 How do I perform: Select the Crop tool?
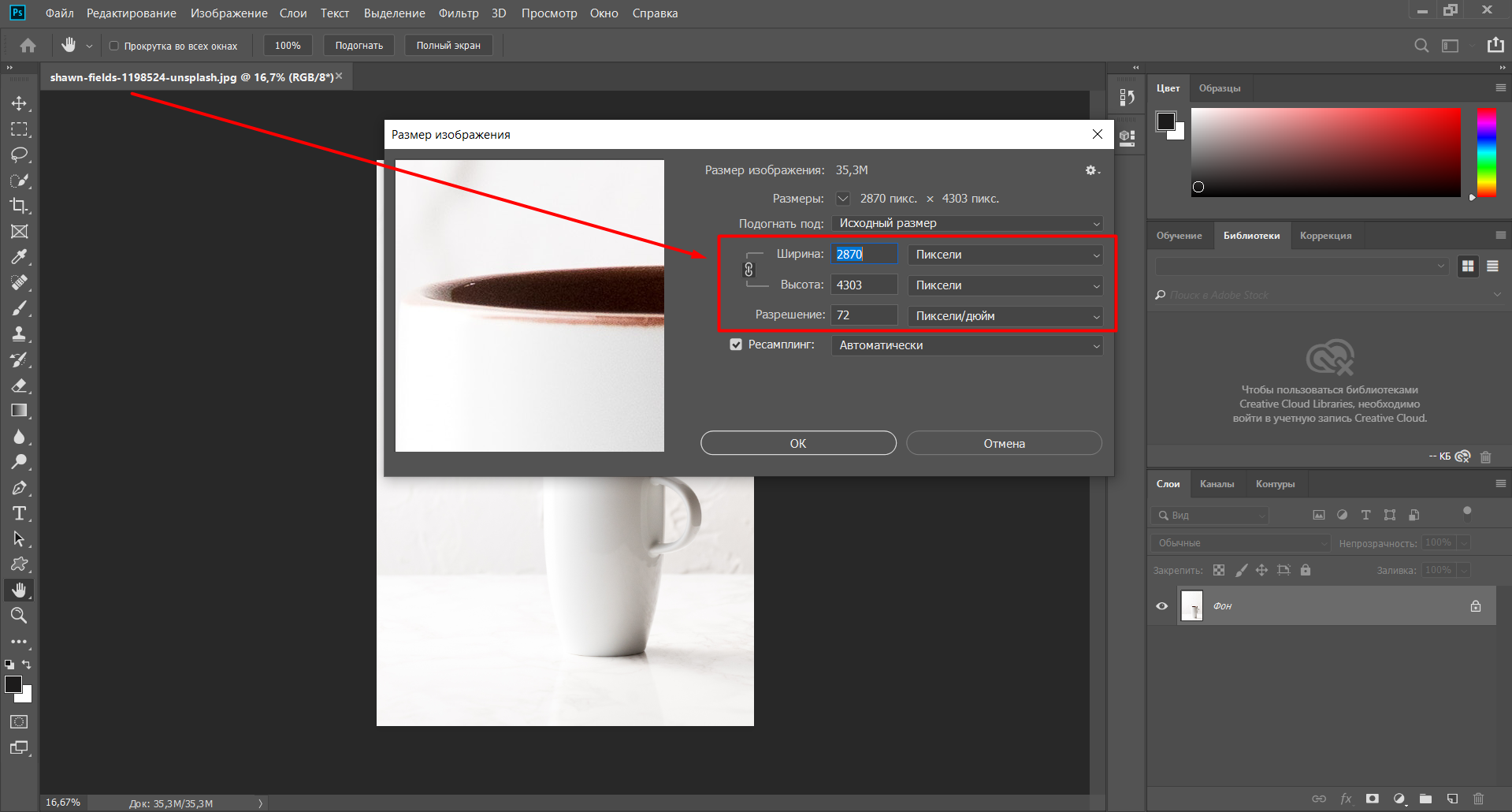coord(19,206)
